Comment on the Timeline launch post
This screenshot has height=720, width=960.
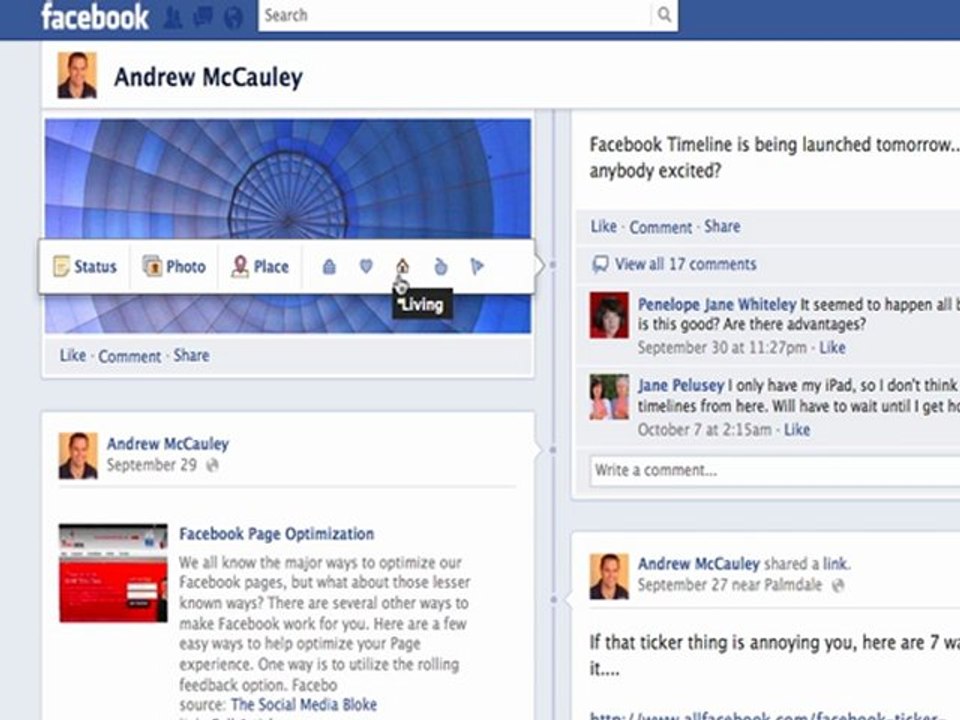click(x=661, y=227)
